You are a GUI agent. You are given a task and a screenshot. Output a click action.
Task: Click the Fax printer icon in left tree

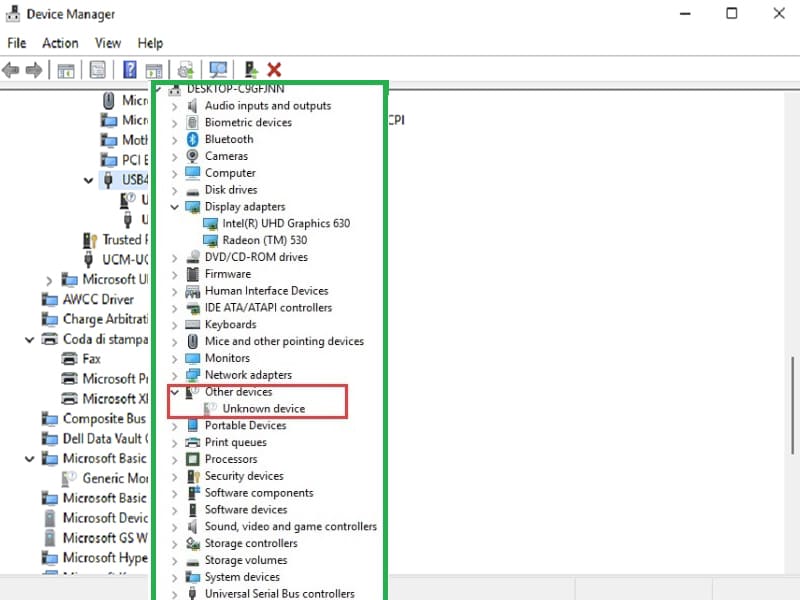point(69,359)
